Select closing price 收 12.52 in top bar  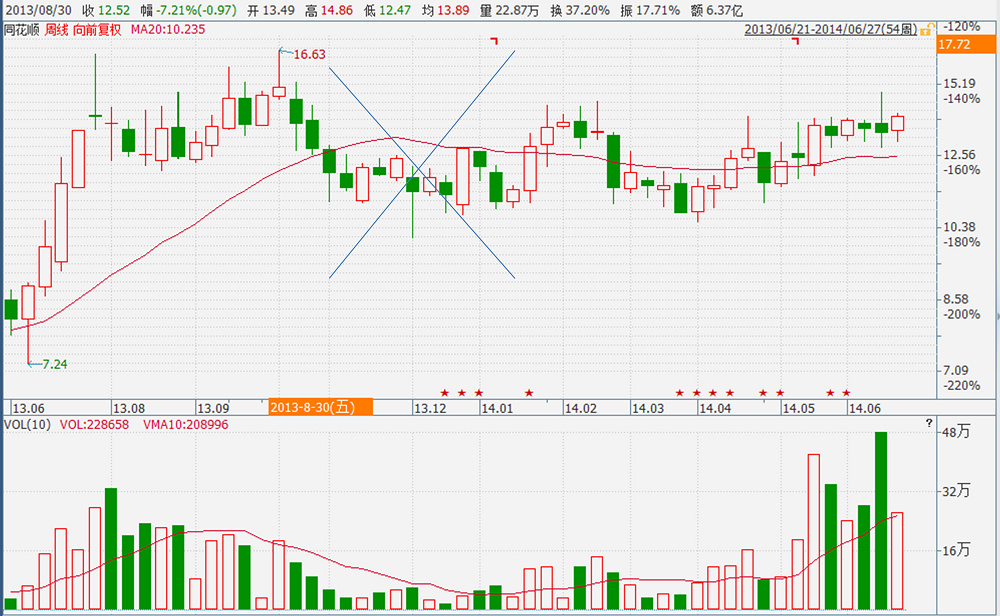click(x=106, y=11)
